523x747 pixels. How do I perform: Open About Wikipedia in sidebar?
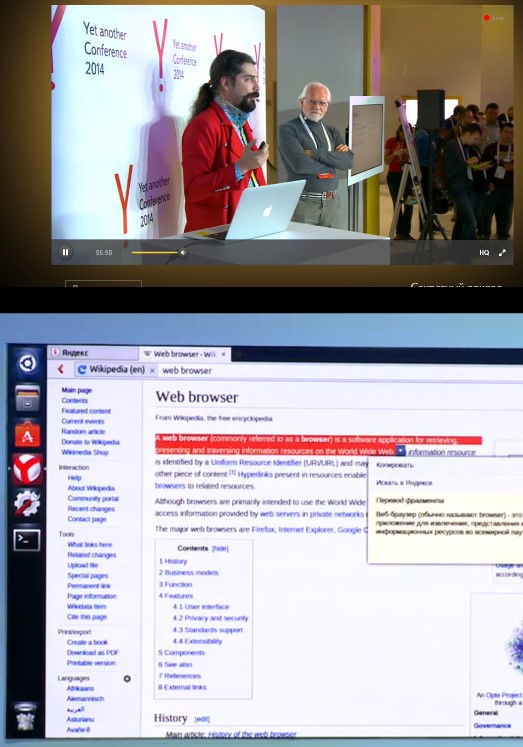91,488
